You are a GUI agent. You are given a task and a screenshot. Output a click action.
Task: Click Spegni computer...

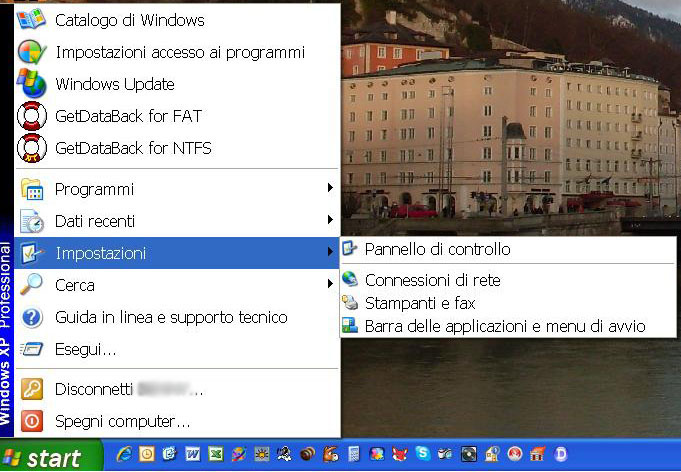tap(177, 421)
